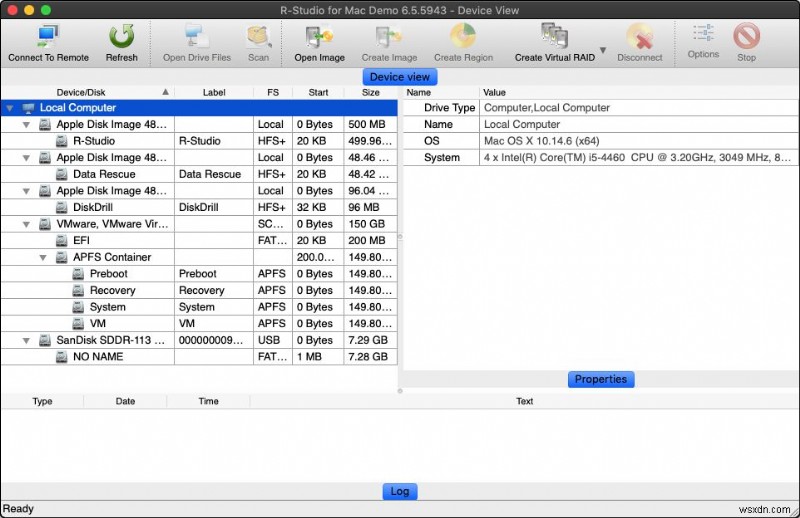This screenshot has height=518, width=800.
Task: Collapse the SanDisk SDDR-113 device node
Action: pos(26,340)
